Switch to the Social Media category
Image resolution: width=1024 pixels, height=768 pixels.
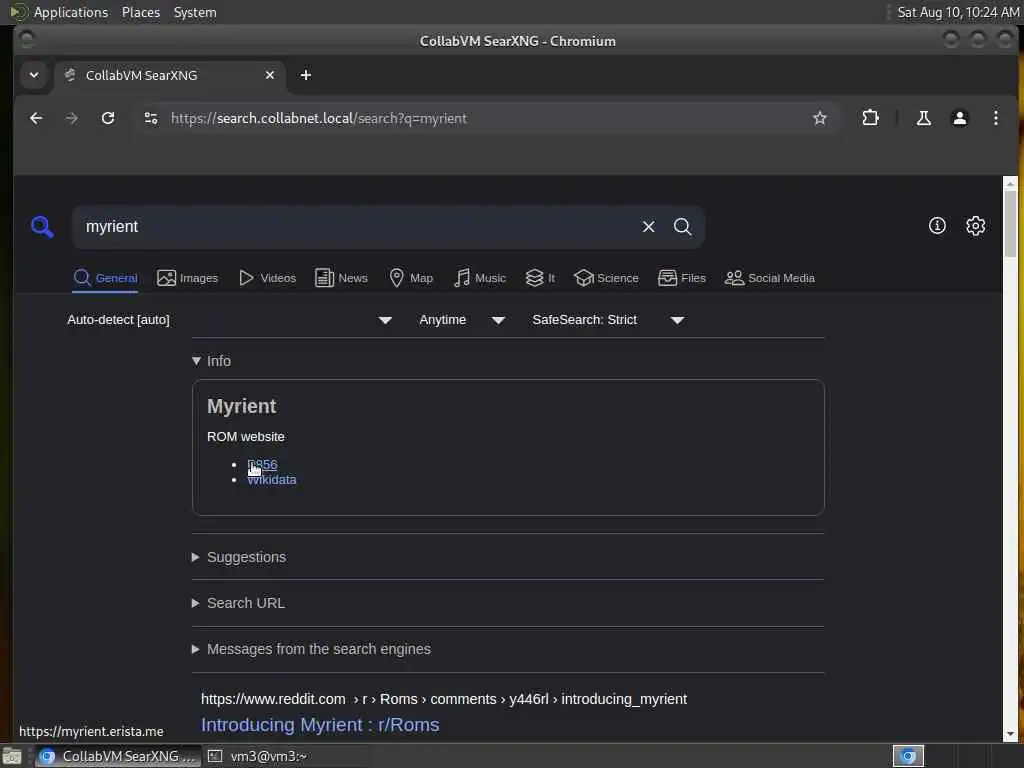[770, 278]
